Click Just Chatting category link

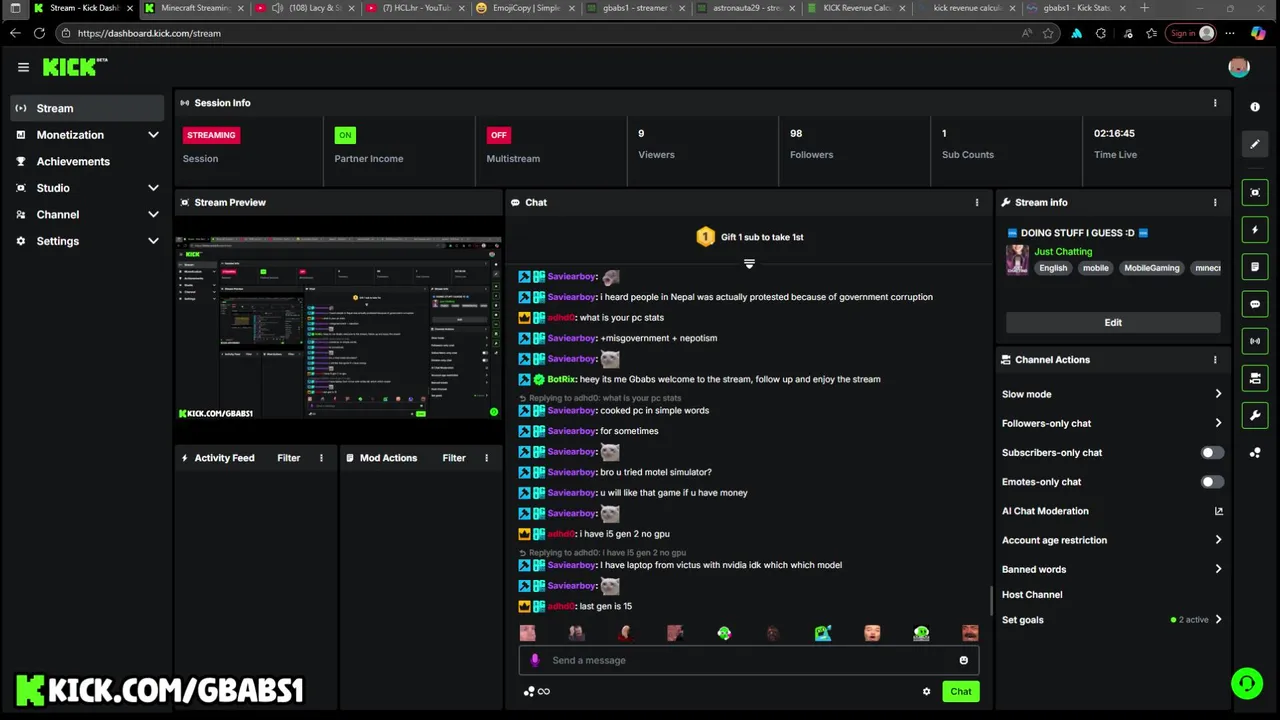tap(1063, 252)
